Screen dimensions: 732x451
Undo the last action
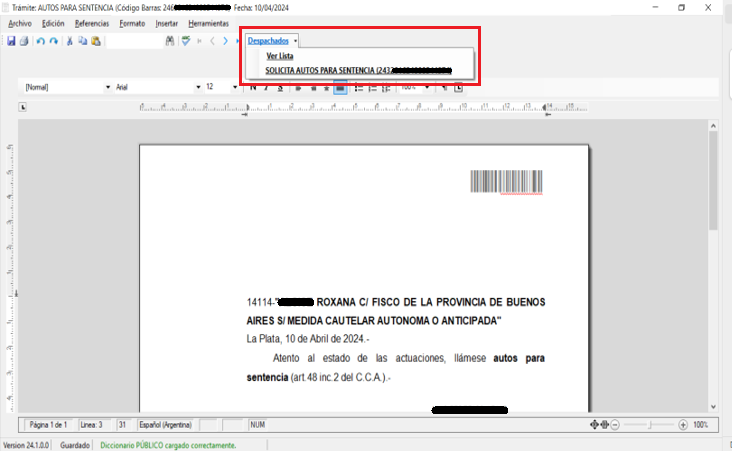41,41
